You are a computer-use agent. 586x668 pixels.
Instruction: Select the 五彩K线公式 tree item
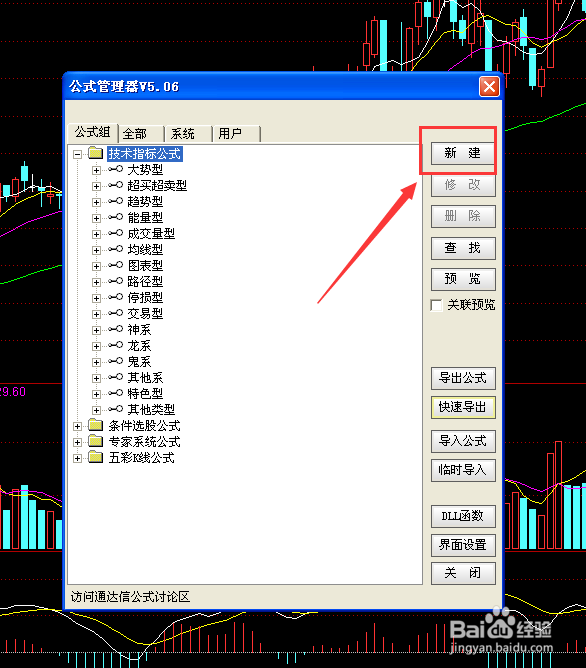coord(141,458)
